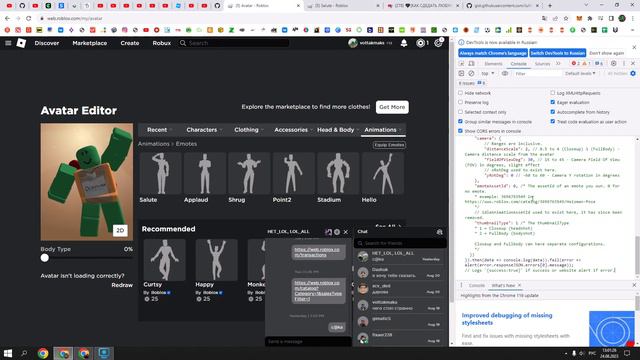Open DevTools settings gear

pos(613,64)
